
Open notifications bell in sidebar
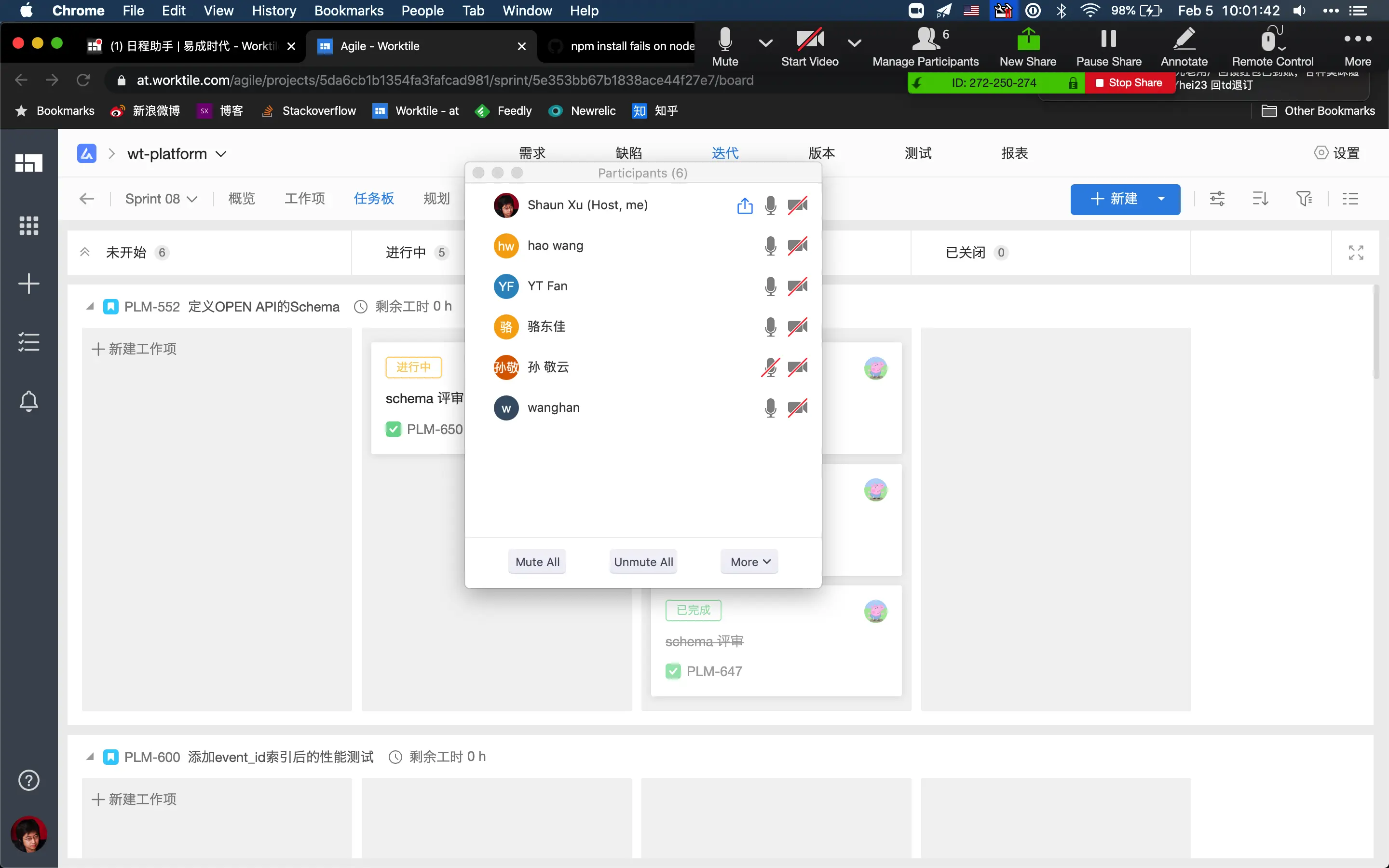pyautogui.click(x=29, y=401)
